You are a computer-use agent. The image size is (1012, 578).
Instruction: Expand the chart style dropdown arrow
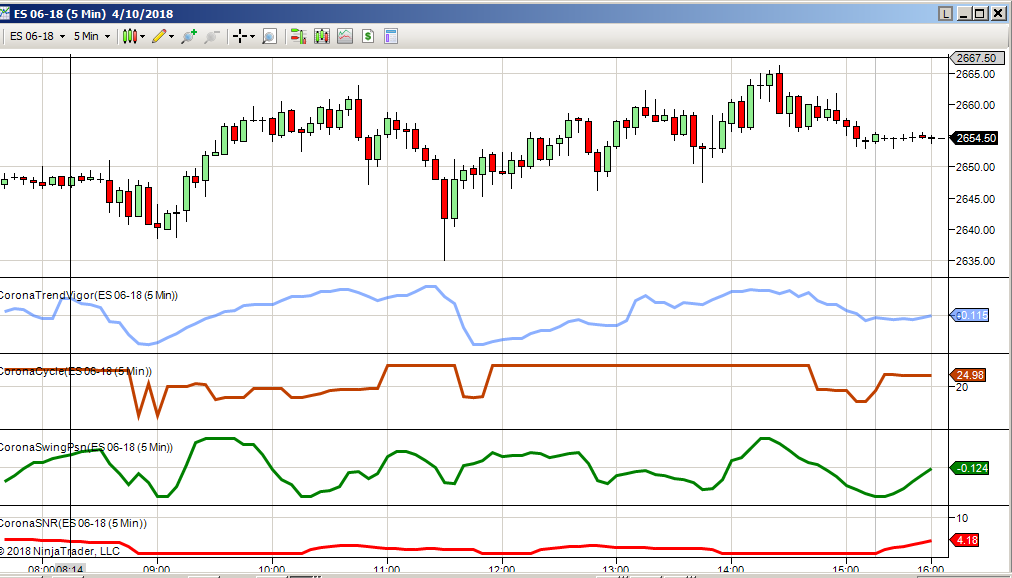(x=143, y=37)
